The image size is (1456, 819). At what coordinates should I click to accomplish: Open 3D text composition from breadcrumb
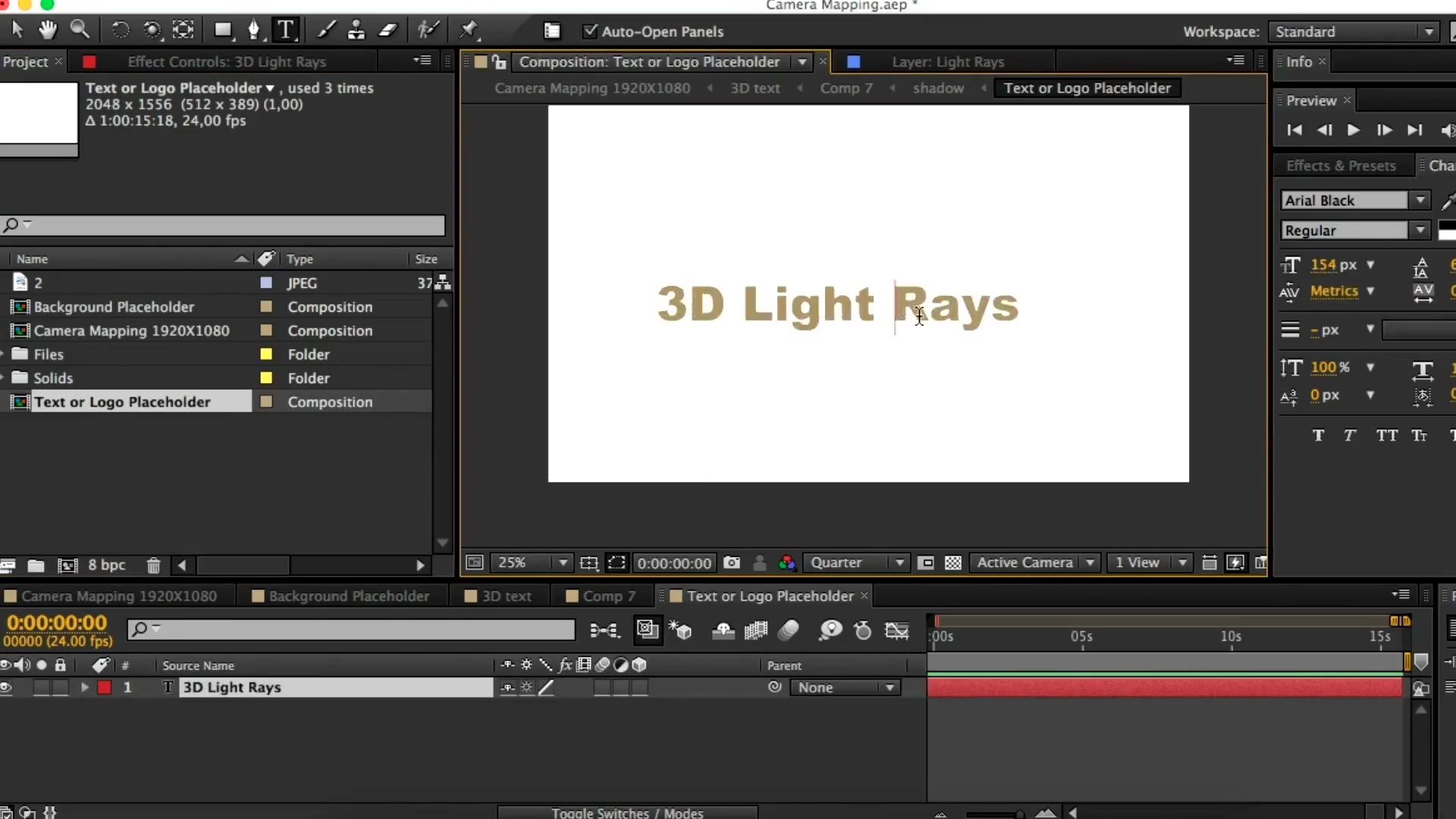(x=755, y=88)
